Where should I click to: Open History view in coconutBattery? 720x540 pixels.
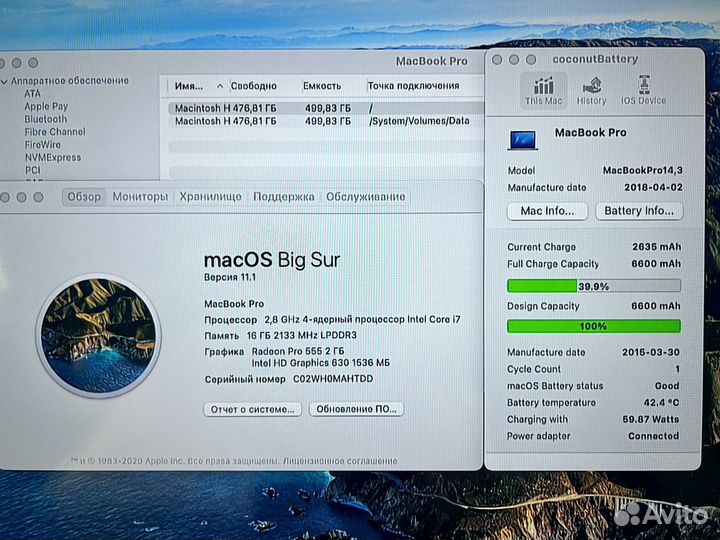click(591, 90)
